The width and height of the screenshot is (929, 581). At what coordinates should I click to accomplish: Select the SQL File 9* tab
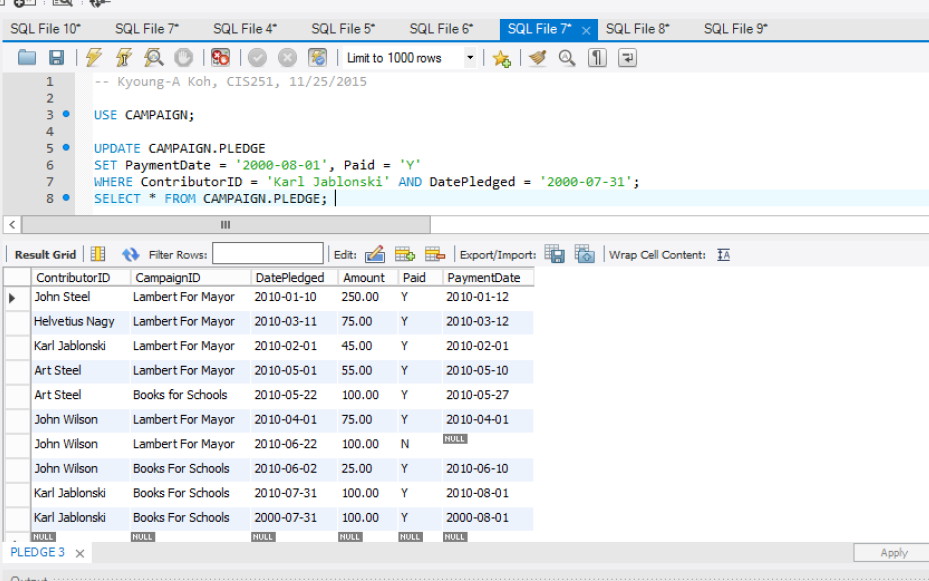click(x=735, y=29)
